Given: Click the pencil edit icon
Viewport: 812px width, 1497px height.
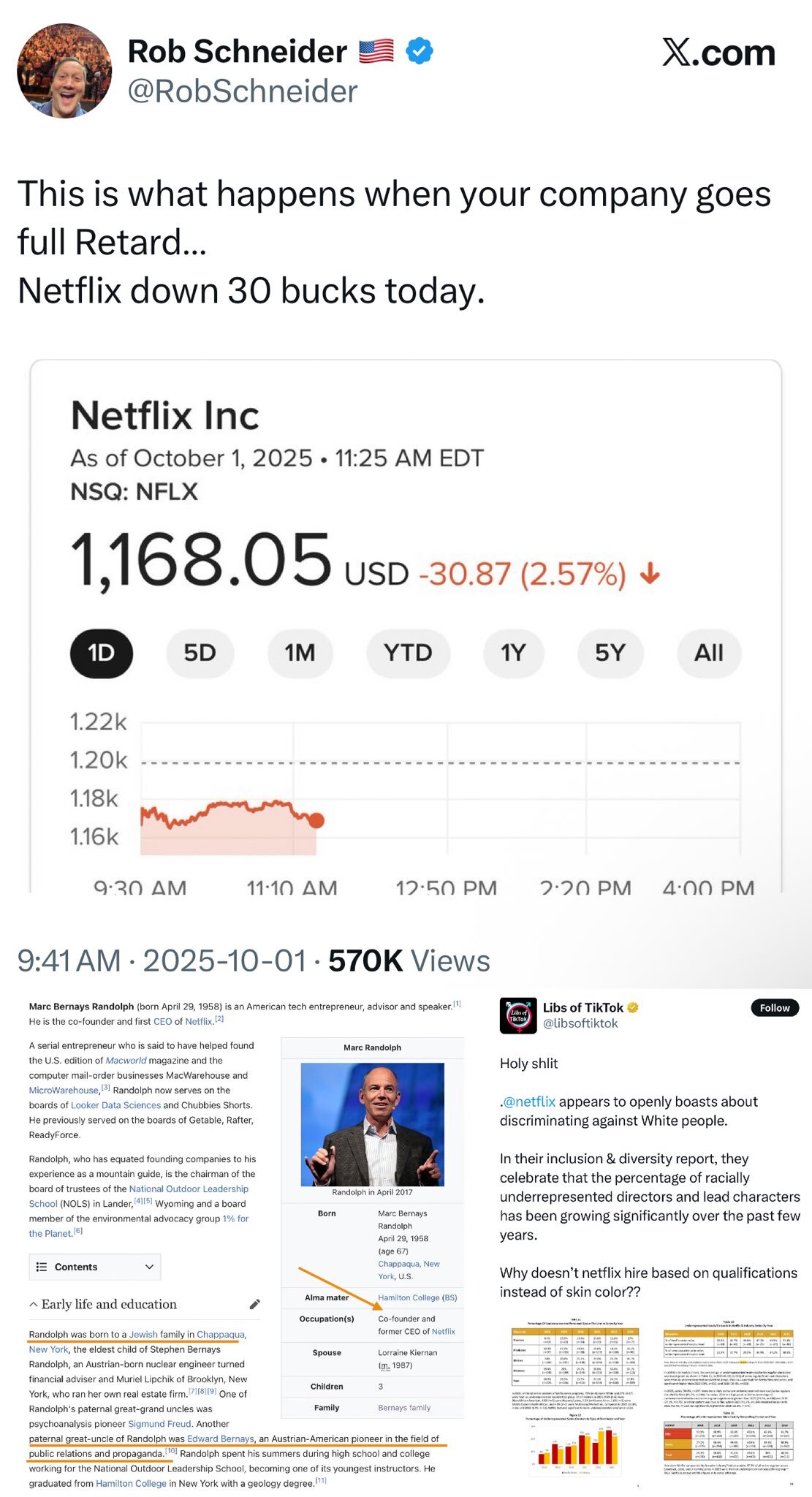Looking at the screenshot, I should point(254,1304).
